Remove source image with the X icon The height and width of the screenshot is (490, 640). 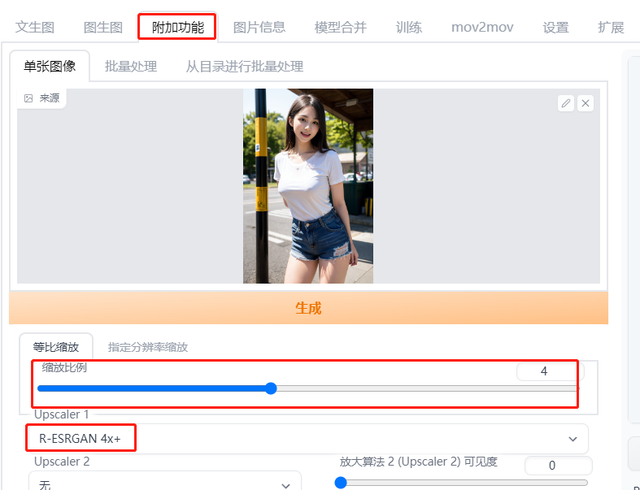click(585, 103)
